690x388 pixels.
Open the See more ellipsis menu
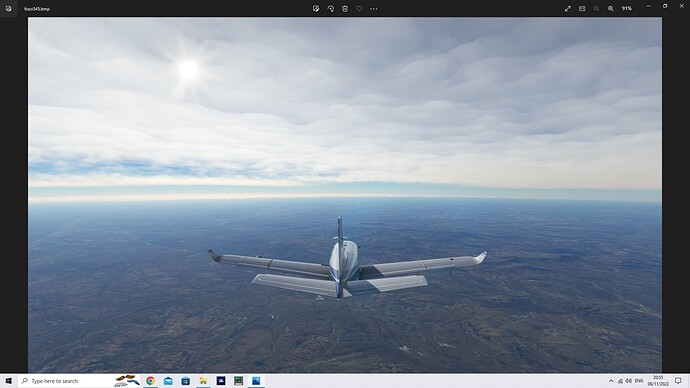[374, 8]
